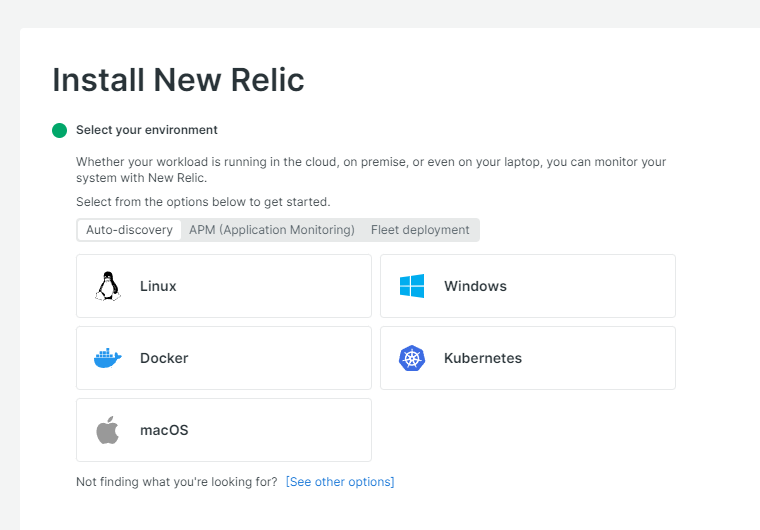
Task: Click the Docker whale icon
Action: point(108,358)
